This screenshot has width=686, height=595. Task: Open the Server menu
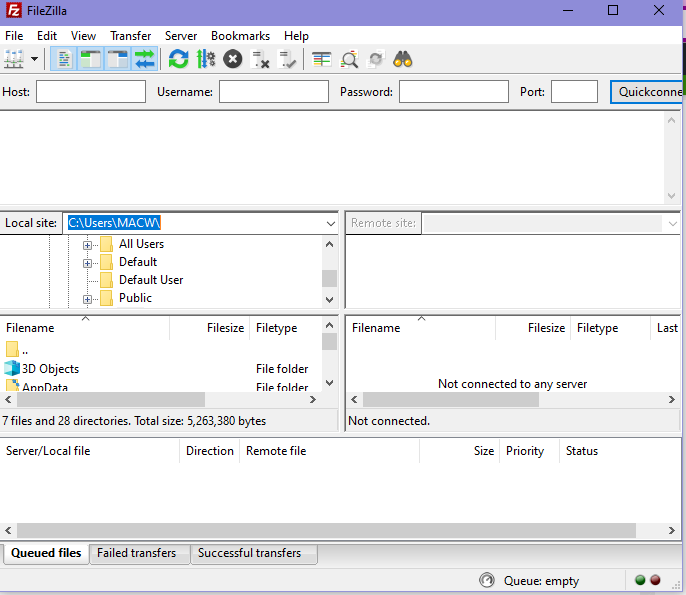pyautogui.click(x=181, y=36)
